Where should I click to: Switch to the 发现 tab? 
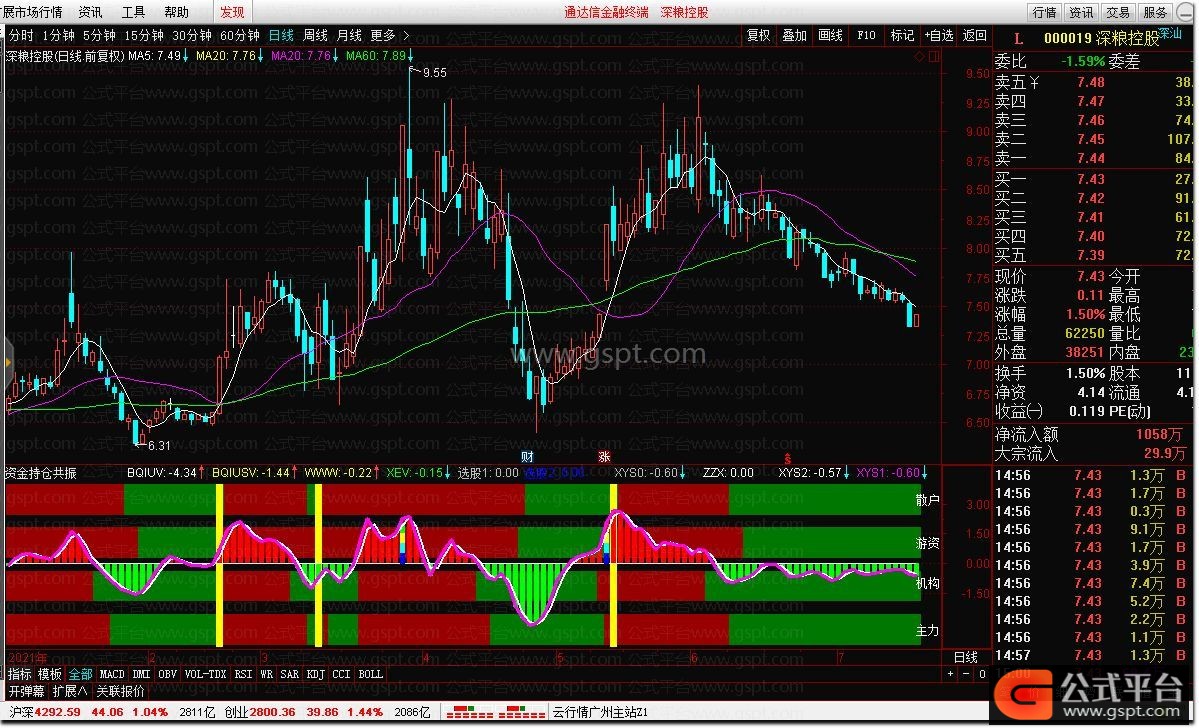[x=232, y=12]
